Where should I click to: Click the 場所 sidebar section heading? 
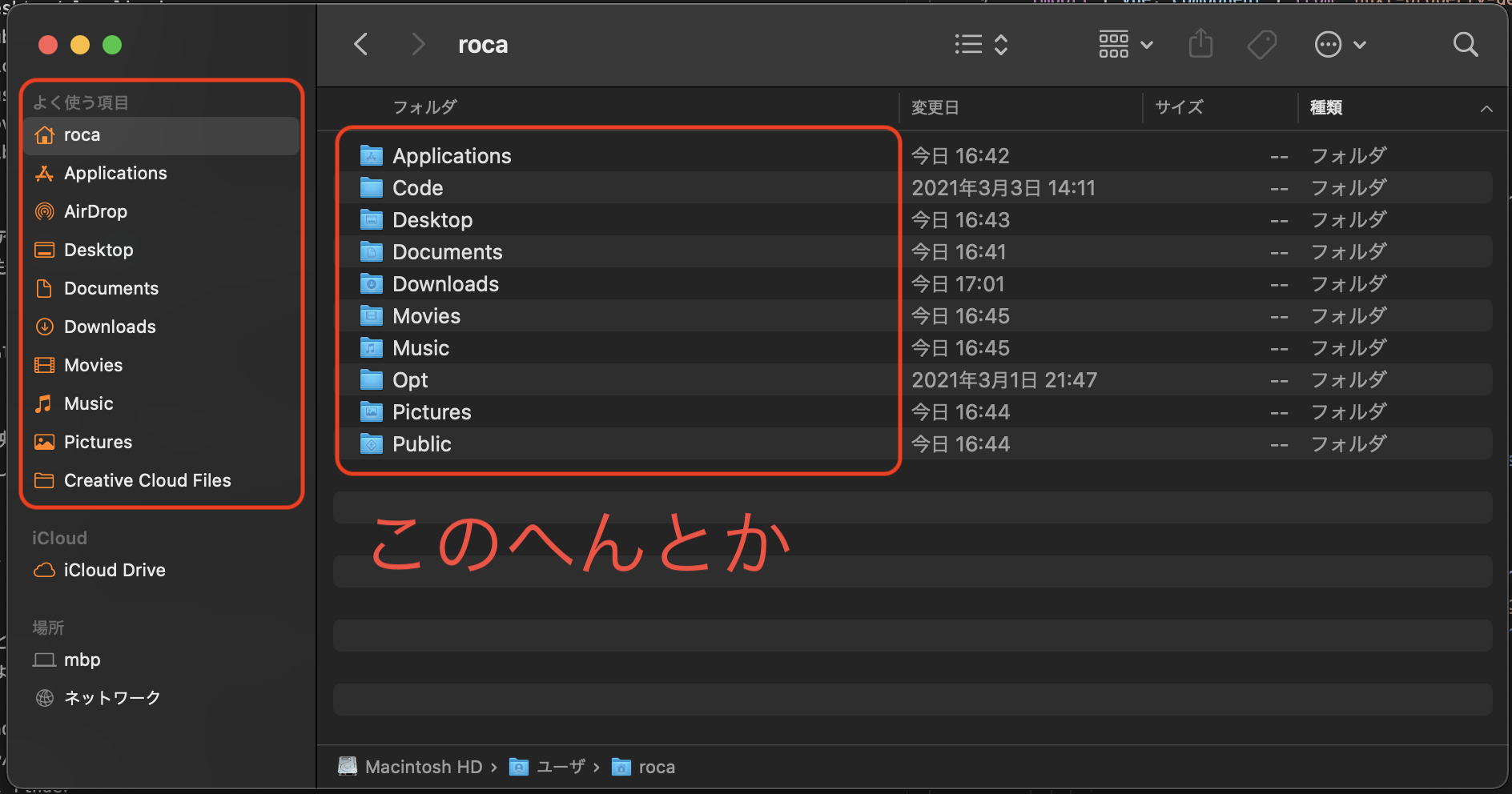pos(48,628)
